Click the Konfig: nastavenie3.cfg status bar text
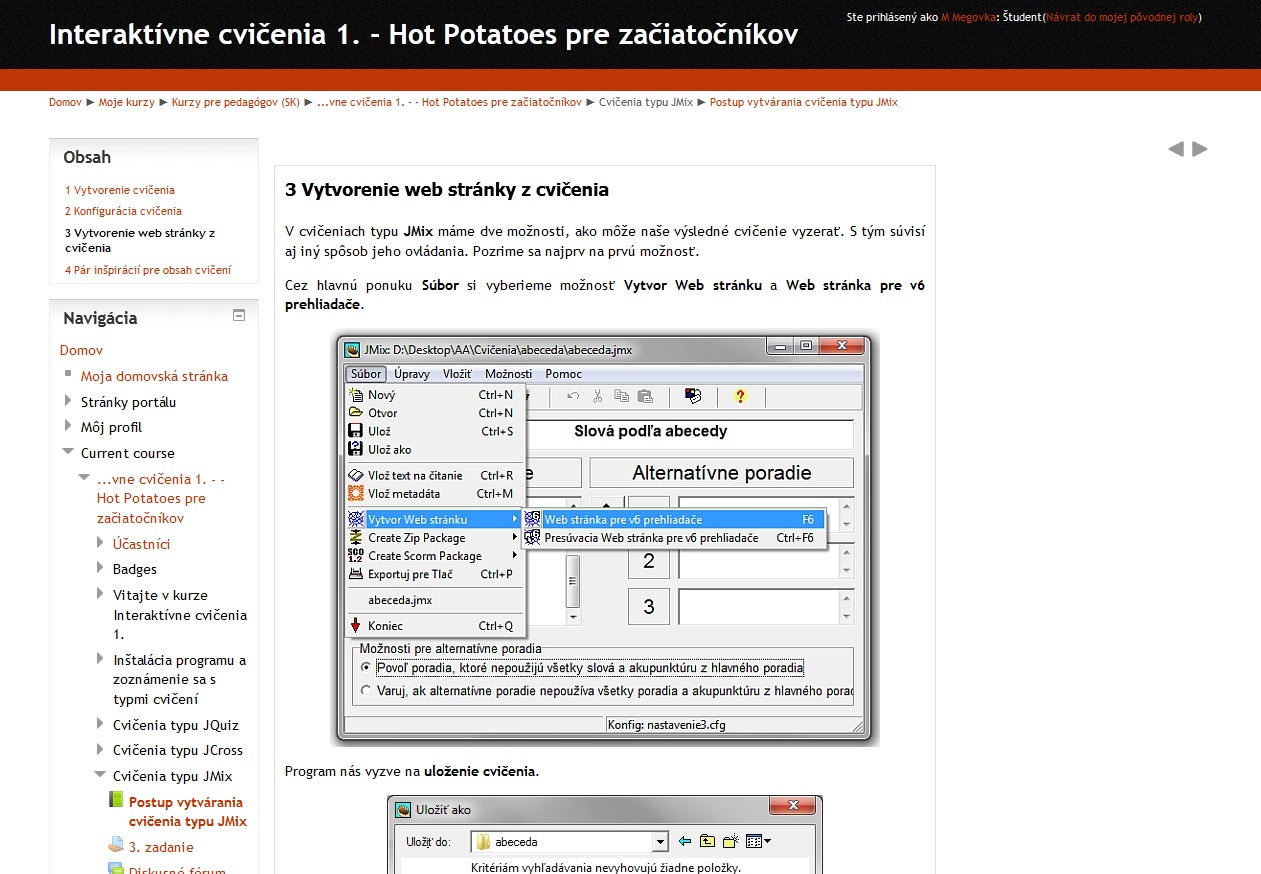The image size is (1261, 874). click(x=666, y=725)
